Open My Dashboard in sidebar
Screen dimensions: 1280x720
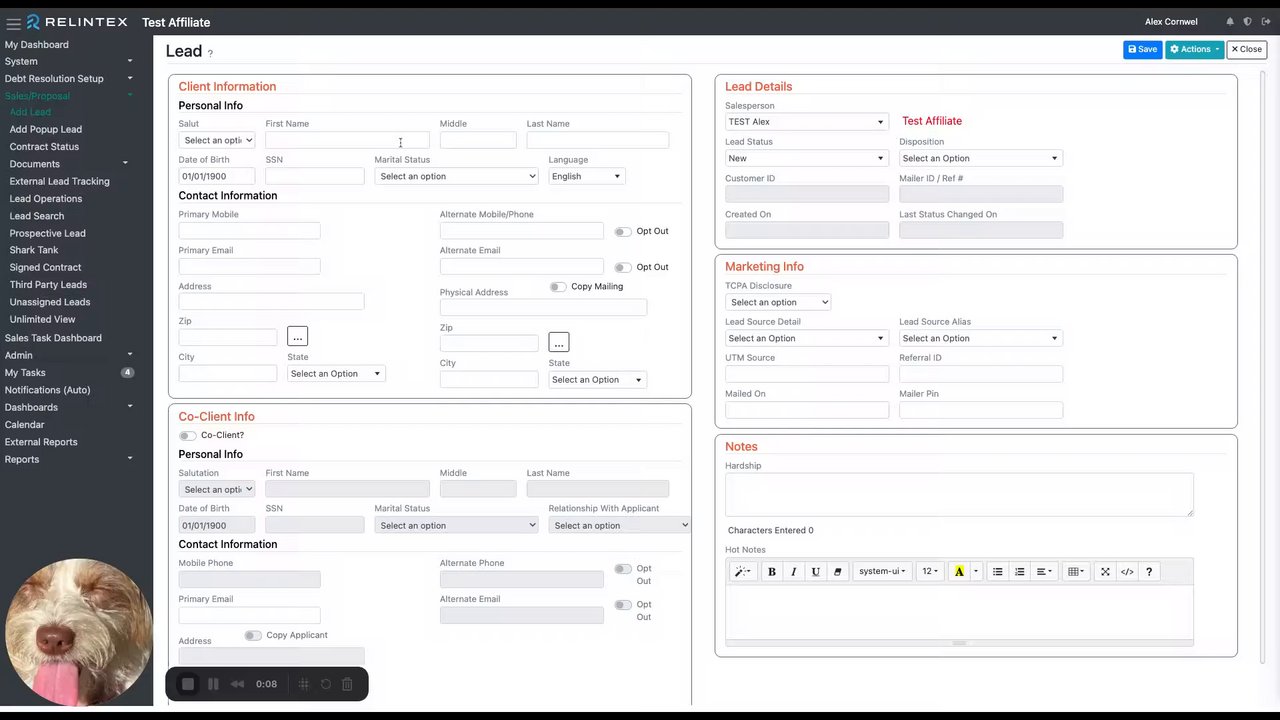(37, 45)
